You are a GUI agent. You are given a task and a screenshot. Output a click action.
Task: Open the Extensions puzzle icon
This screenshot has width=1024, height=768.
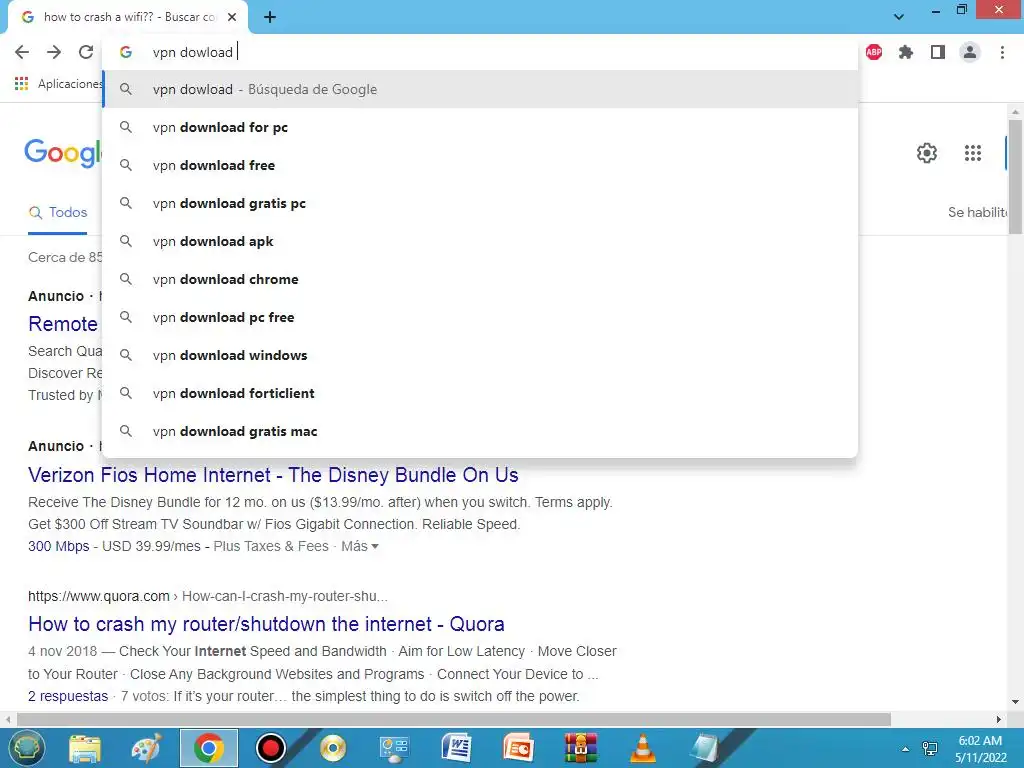(x=906, y=52)
